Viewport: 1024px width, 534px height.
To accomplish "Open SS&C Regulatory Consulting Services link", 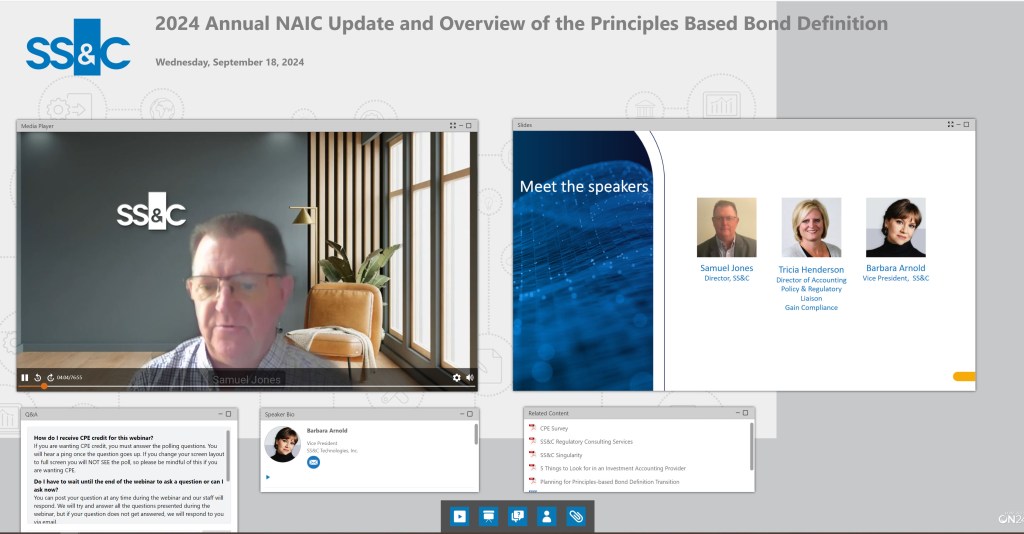I will coord(585,441).
